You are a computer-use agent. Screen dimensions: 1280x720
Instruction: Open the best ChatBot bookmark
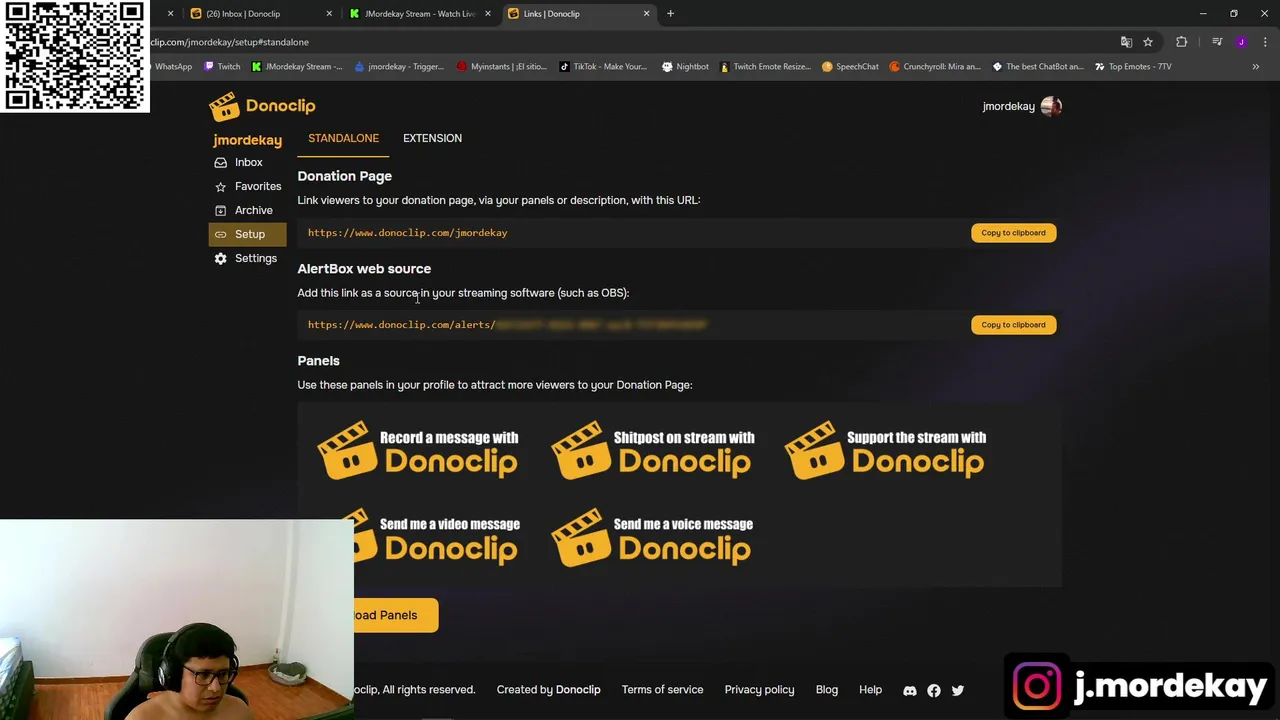tap(1037, 67)
